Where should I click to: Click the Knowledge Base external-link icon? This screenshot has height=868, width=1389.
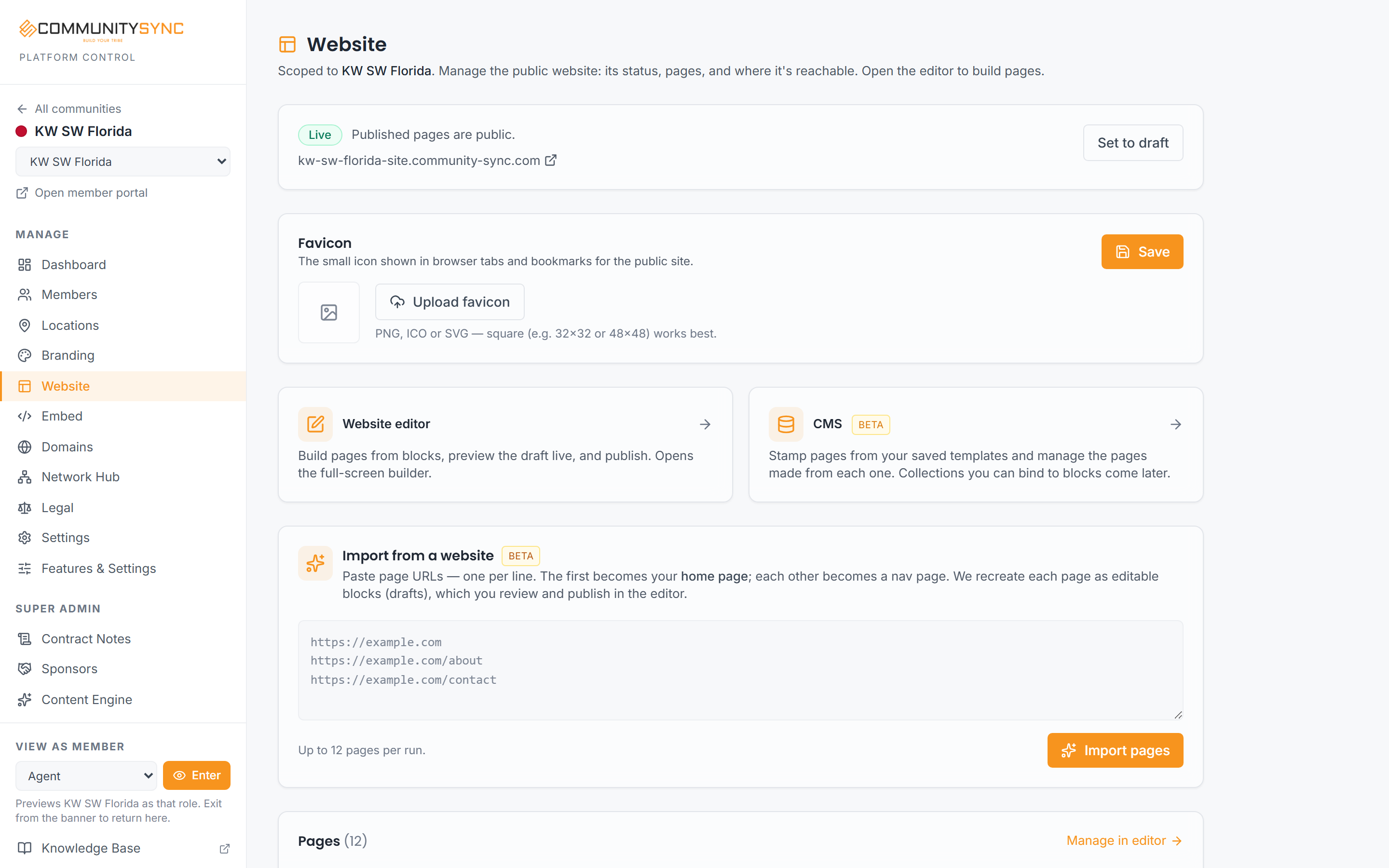224,849
